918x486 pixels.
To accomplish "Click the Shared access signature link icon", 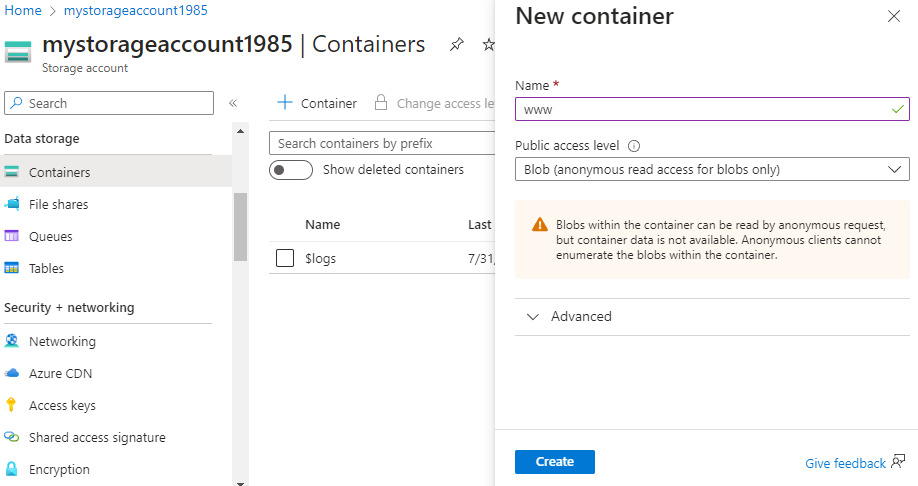I will point(11,437).
